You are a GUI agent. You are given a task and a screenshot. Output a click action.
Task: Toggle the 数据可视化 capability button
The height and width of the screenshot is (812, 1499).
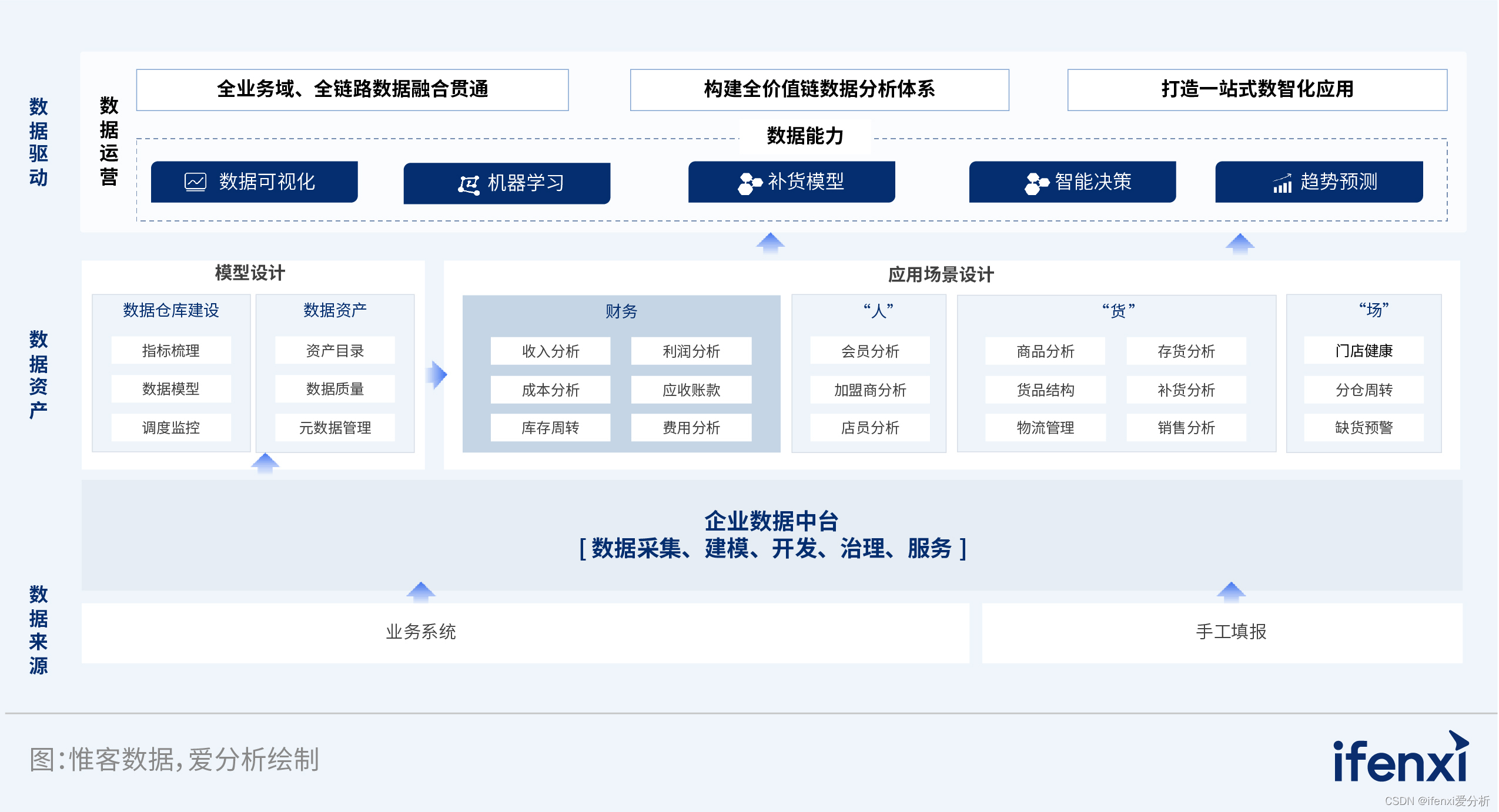click(x=254, y=183)
